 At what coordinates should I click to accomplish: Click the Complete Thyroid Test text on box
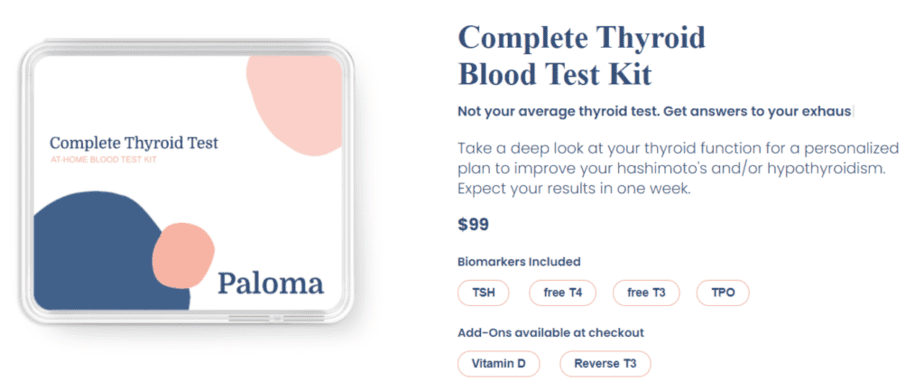(134, 143)
